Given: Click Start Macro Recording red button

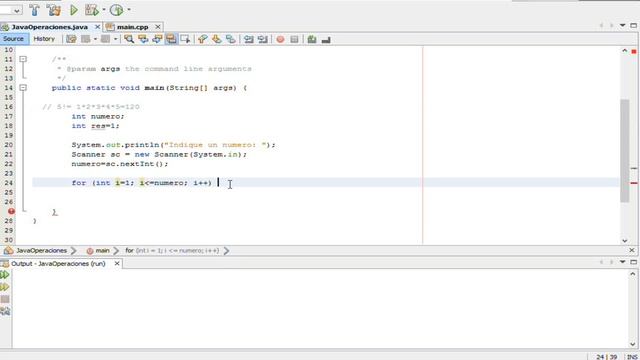Looking at the screenshot, I should coord(280,39).
